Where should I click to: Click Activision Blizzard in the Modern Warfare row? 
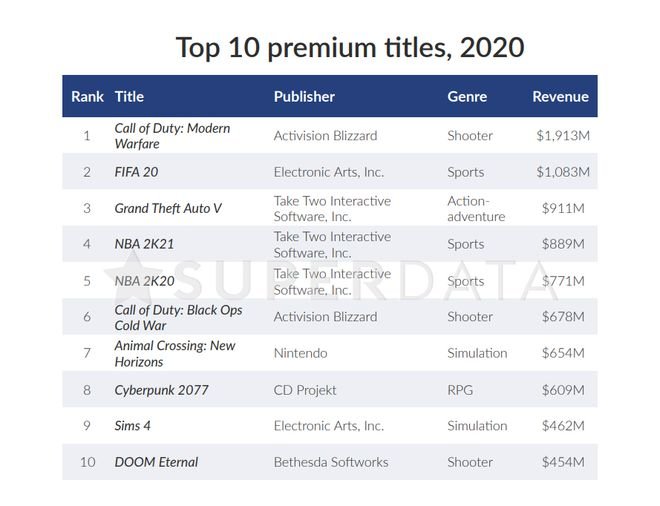tap(325, 136)
